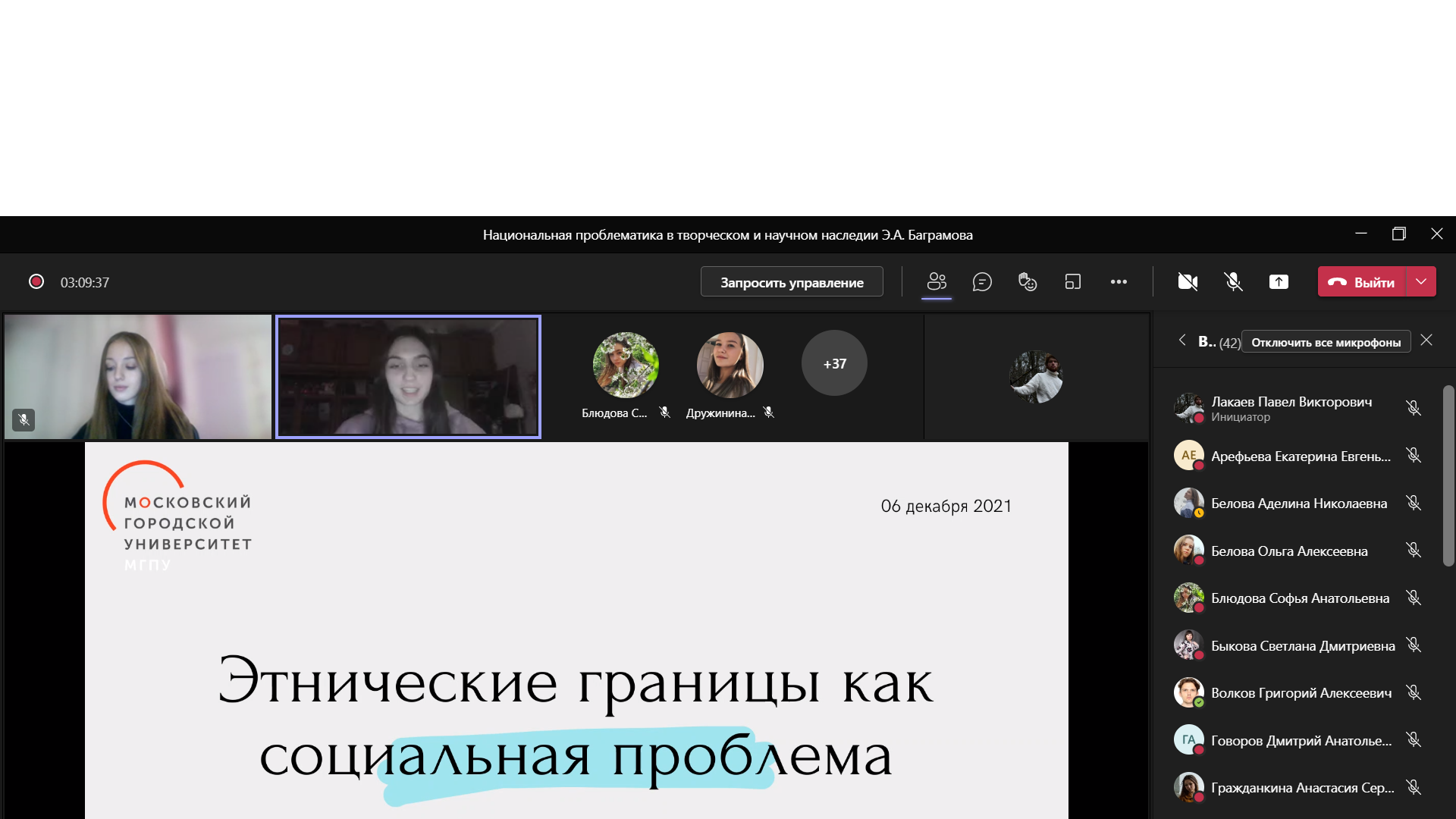Turn on the camera
This screenshot has width=1456, height=819.
coord(1187,281)
